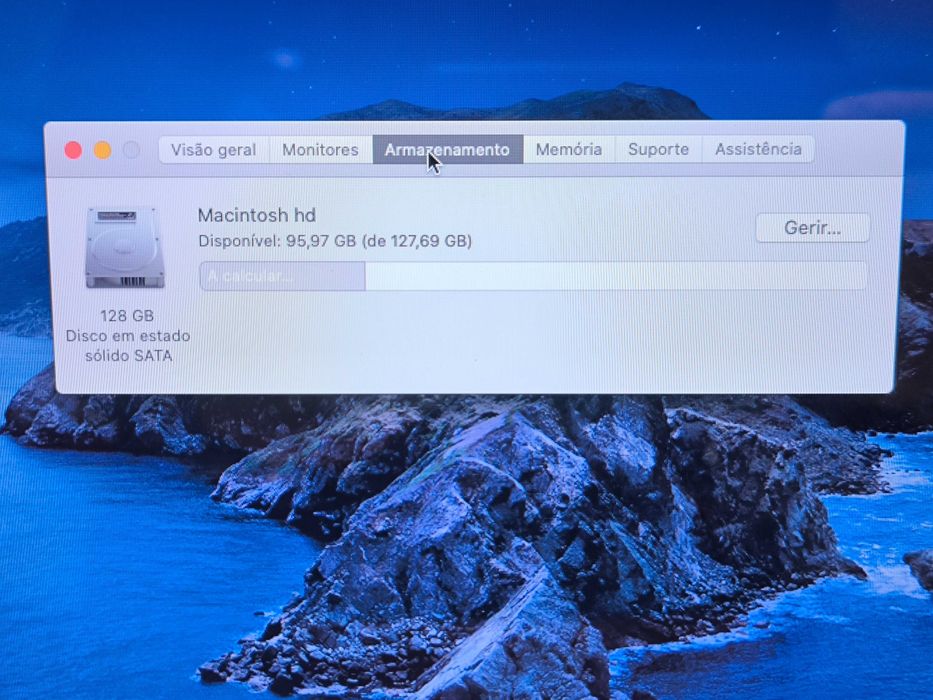
Task: Switch to the Visão geral tab
Action: click(214, 149)
